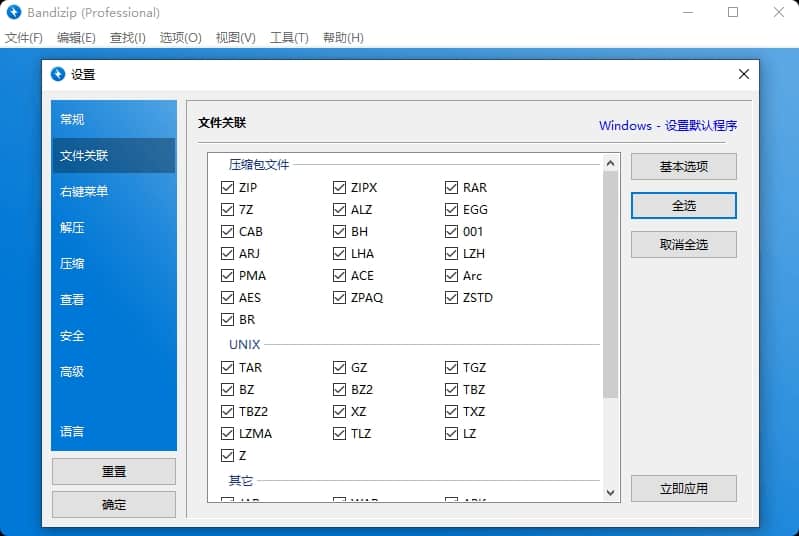The width and height of the screenshot is (799, 536).
Task: Toggle the BZ checkbox
Action: coord(227,389)
